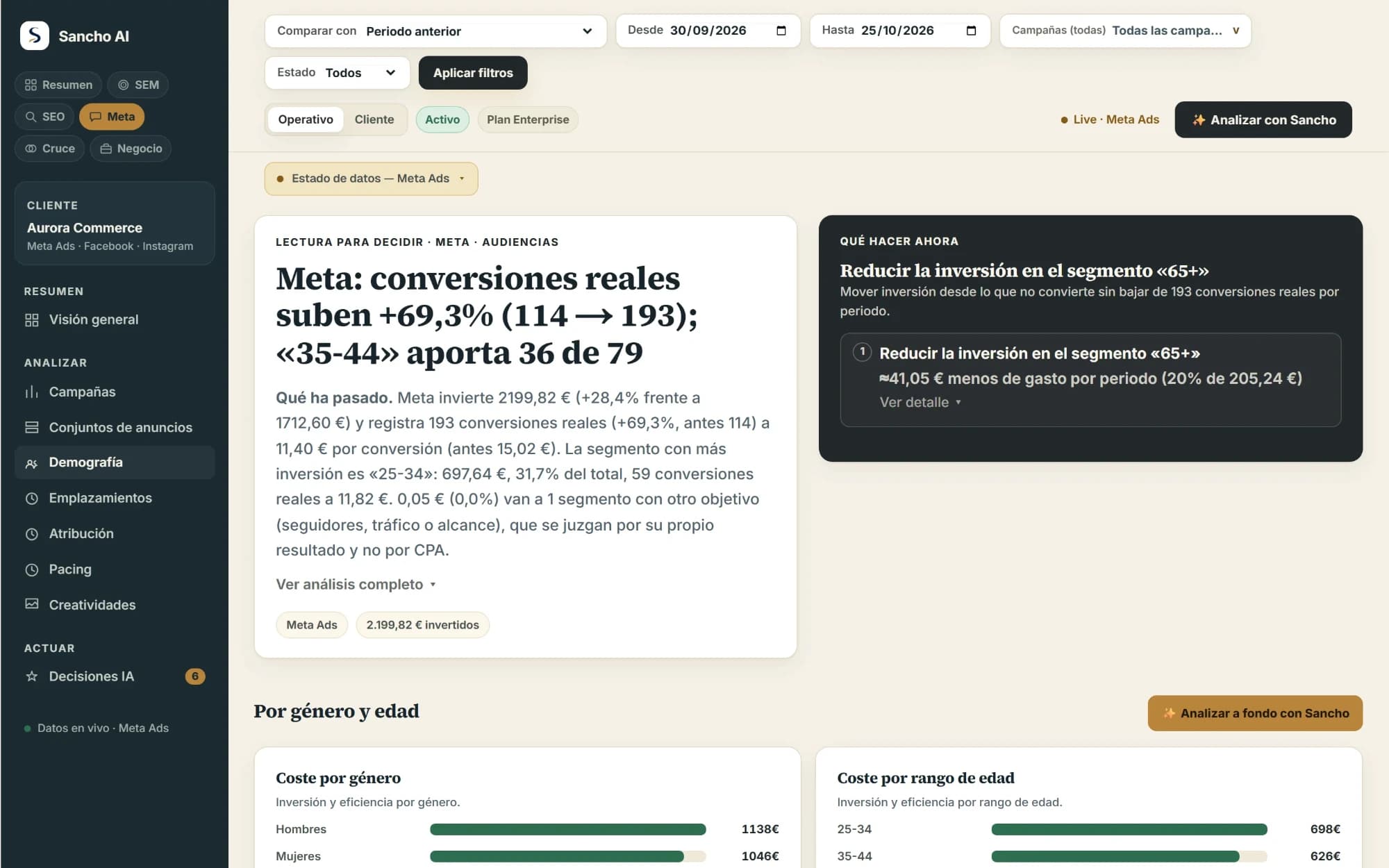Select the SEO magnifier icon pill
Screen dimensions: 1389x868
44,117
